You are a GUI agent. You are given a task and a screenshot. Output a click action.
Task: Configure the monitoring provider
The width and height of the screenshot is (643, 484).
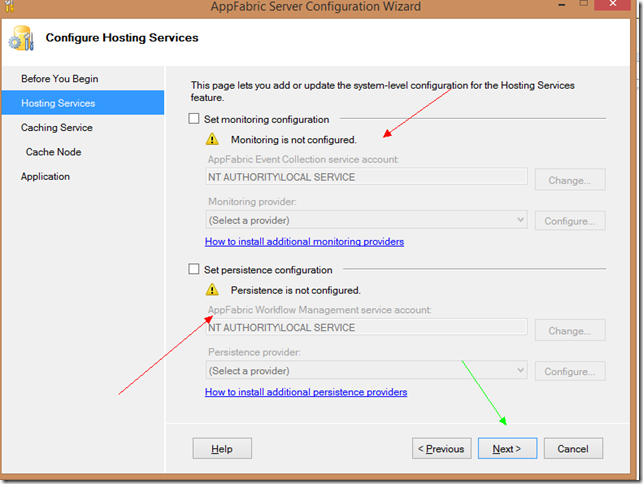coord(570,221)
